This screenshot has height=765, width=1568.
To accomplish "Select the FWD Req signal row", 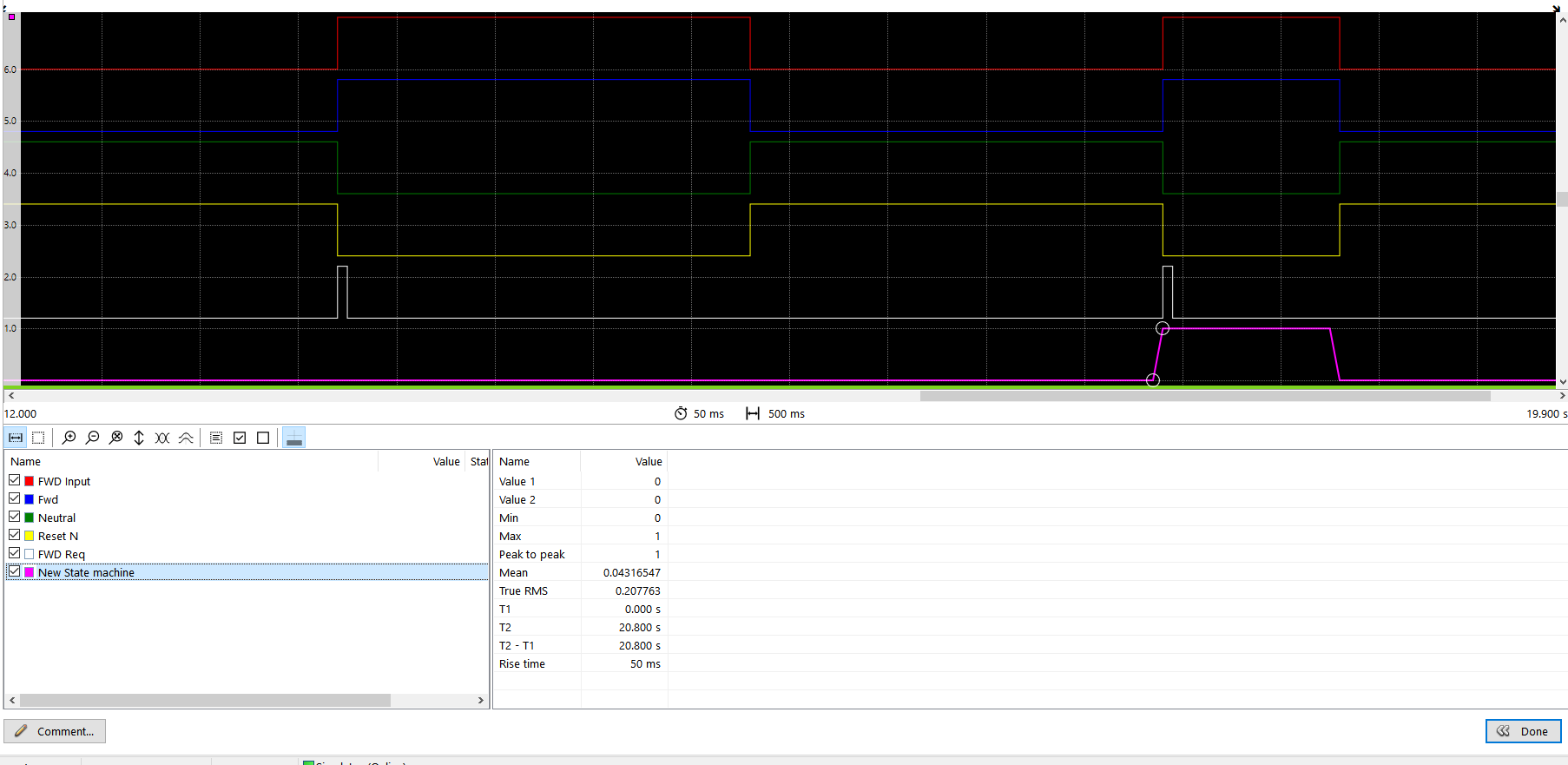I will tap(247, 554).
